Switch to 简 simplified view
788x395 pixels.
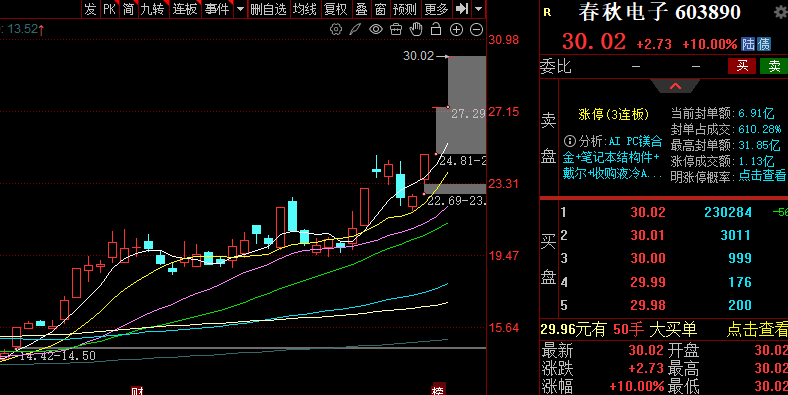128,9
